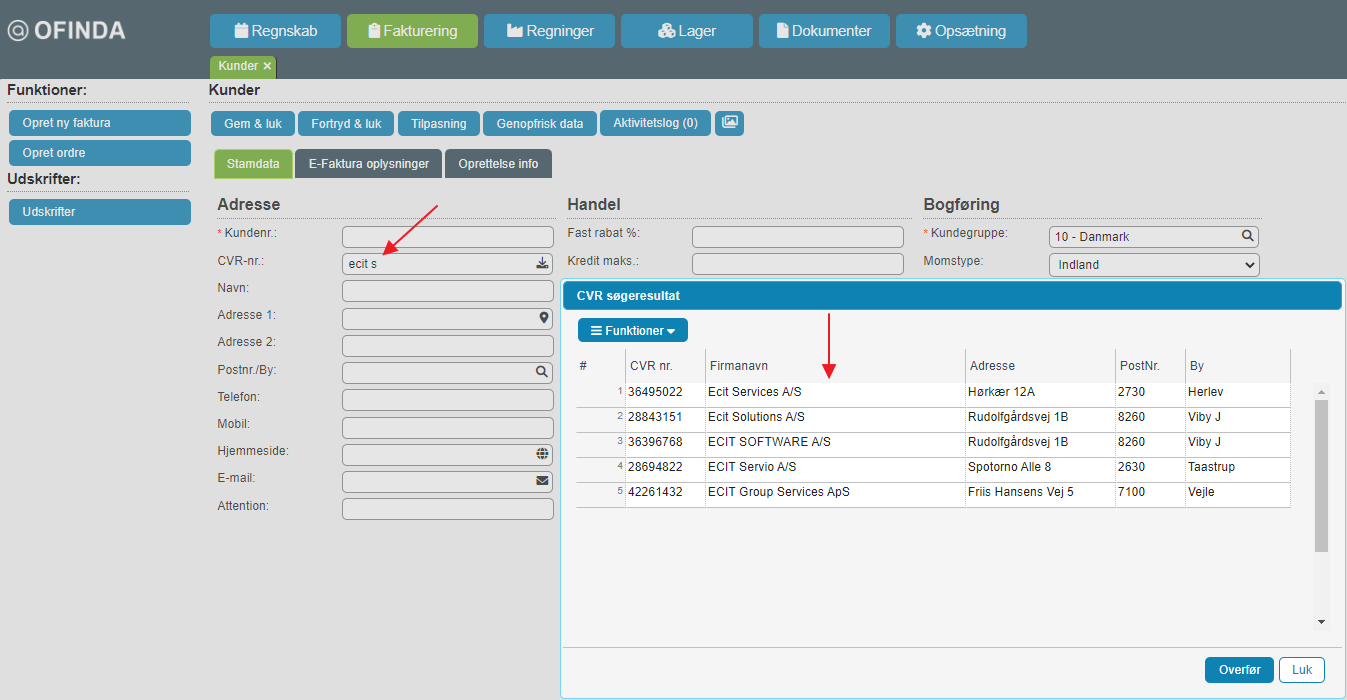Click the Adresse 2 input field
Viewport: 1347px width, 700px height.
point(448,346)
